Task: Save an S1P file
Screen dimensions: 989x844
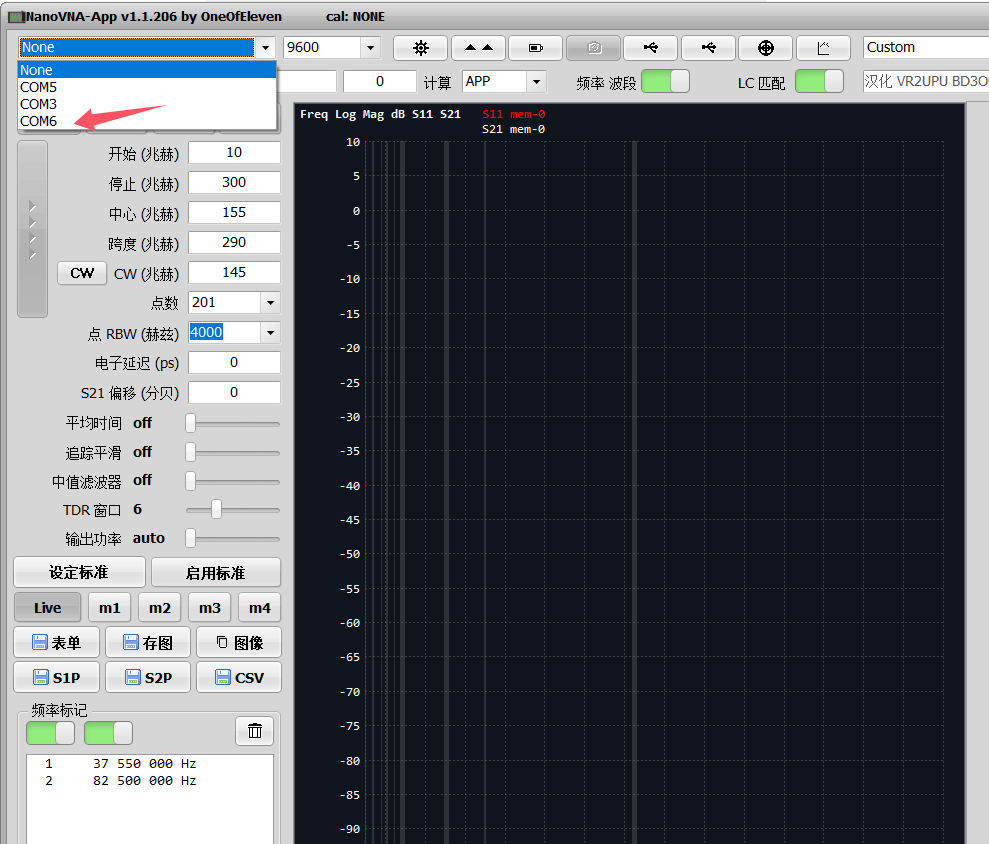Action: 57,677
